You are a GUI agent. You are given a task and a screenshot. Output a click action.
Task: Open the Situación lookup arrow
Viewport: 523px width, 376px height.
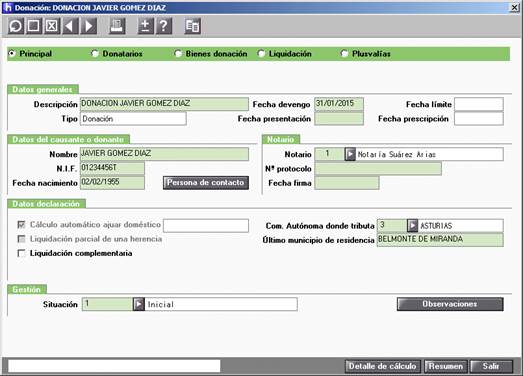coord(138,304)
